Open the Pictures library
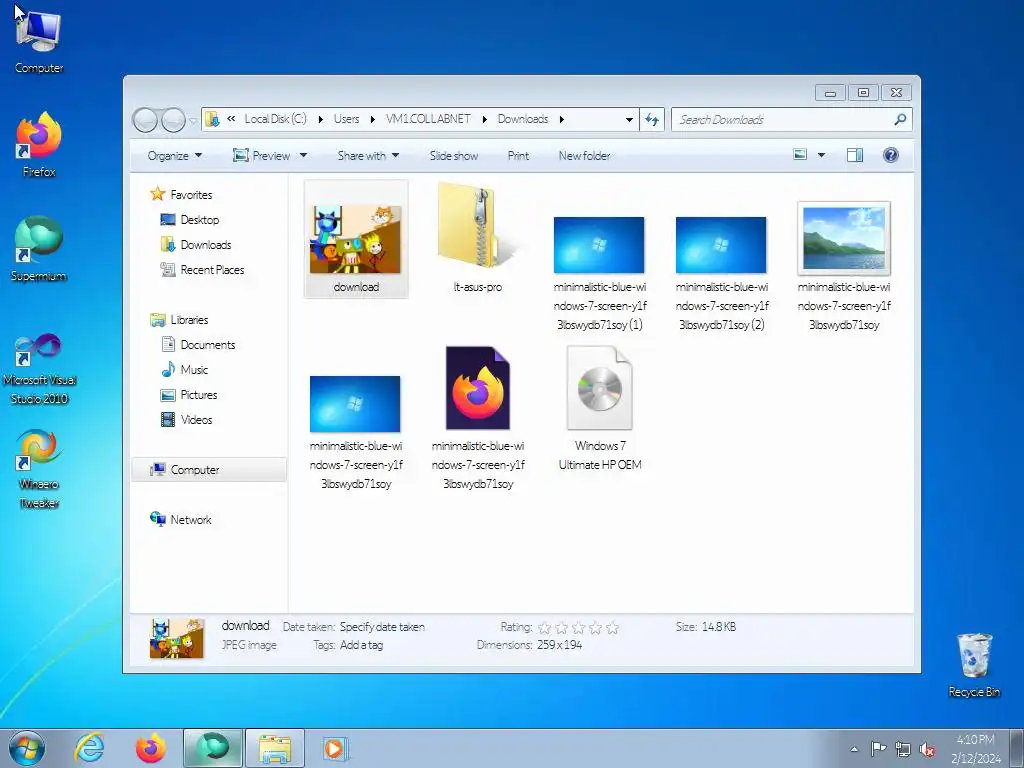The height and width of the screenshot is (768, 1024). tap(189, 395)
